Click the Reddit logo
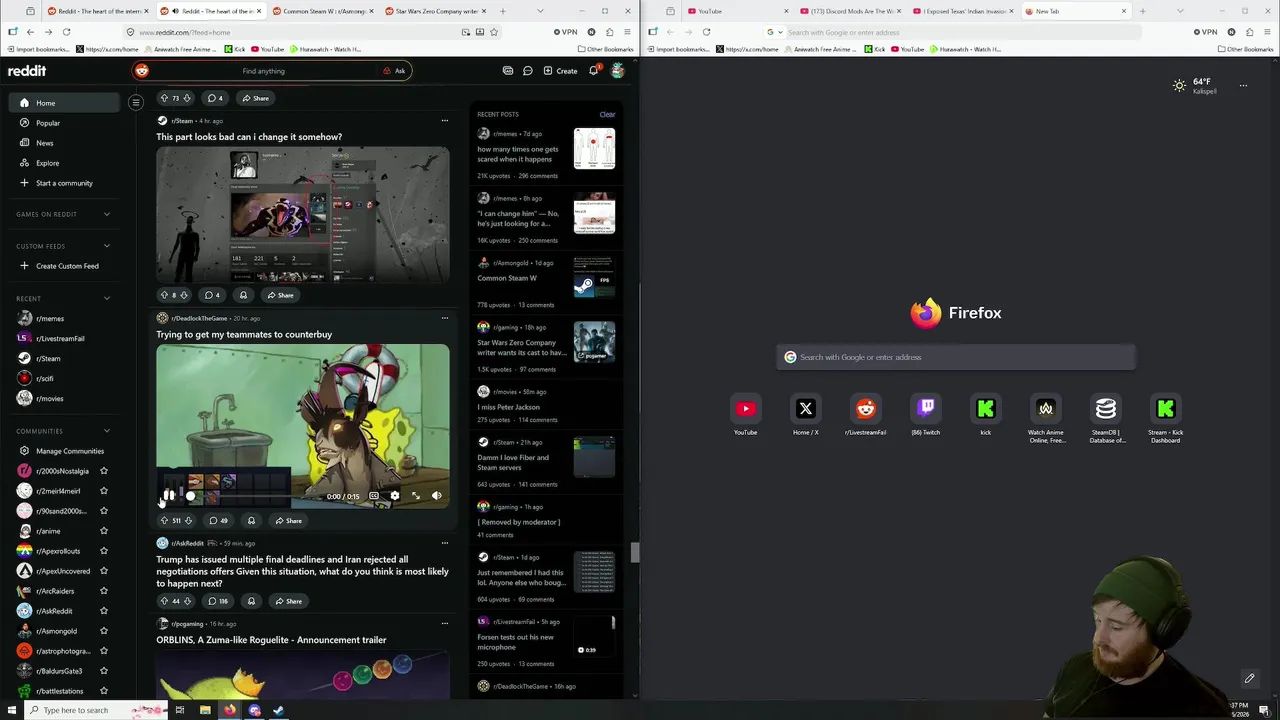The height and width of the screenshot is (720, 1280). pos(27,71)
